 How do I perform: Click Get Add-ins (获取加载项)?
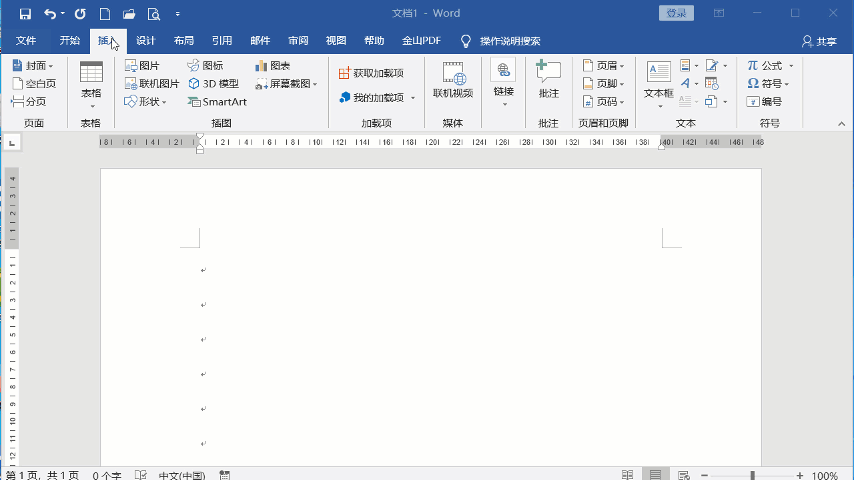[x=371, y=73]
